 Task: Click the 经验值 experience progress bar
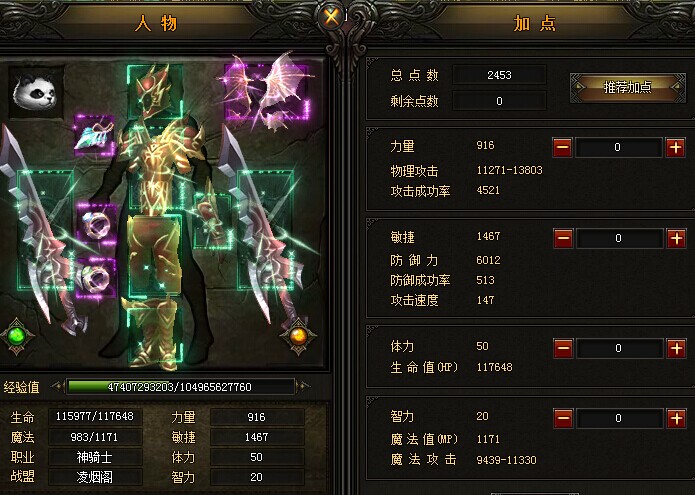point(180,387)
